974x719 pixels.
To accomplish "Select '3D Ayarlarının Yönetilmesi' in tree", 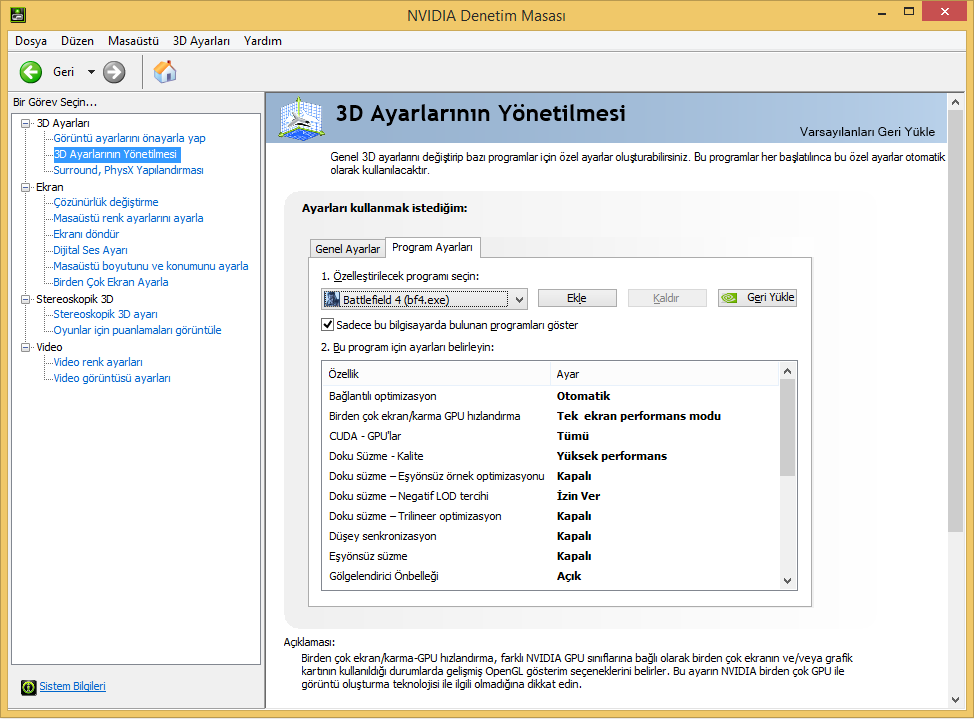I will point(116,154).
